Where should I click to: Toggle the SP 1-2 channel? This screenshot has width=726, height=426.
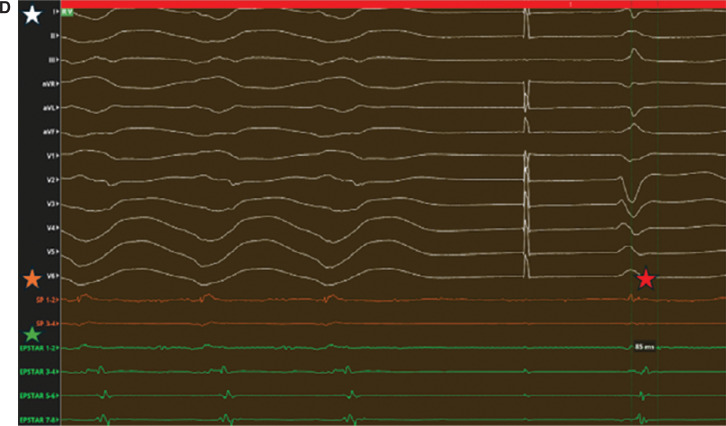pyautogui.click(x=44, y=299)
